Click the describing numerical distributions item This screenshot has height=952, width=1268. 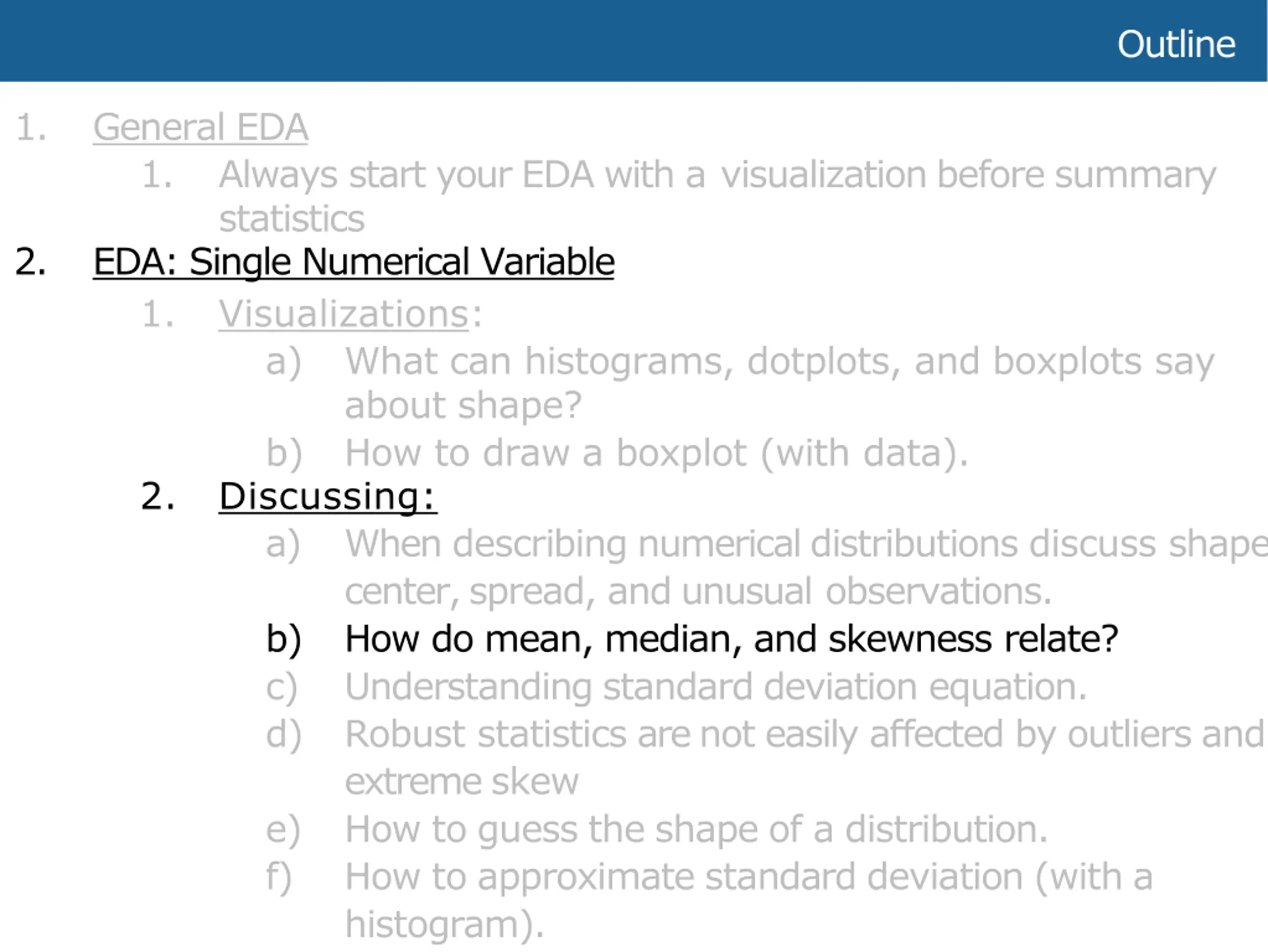[x=806, y=567]
